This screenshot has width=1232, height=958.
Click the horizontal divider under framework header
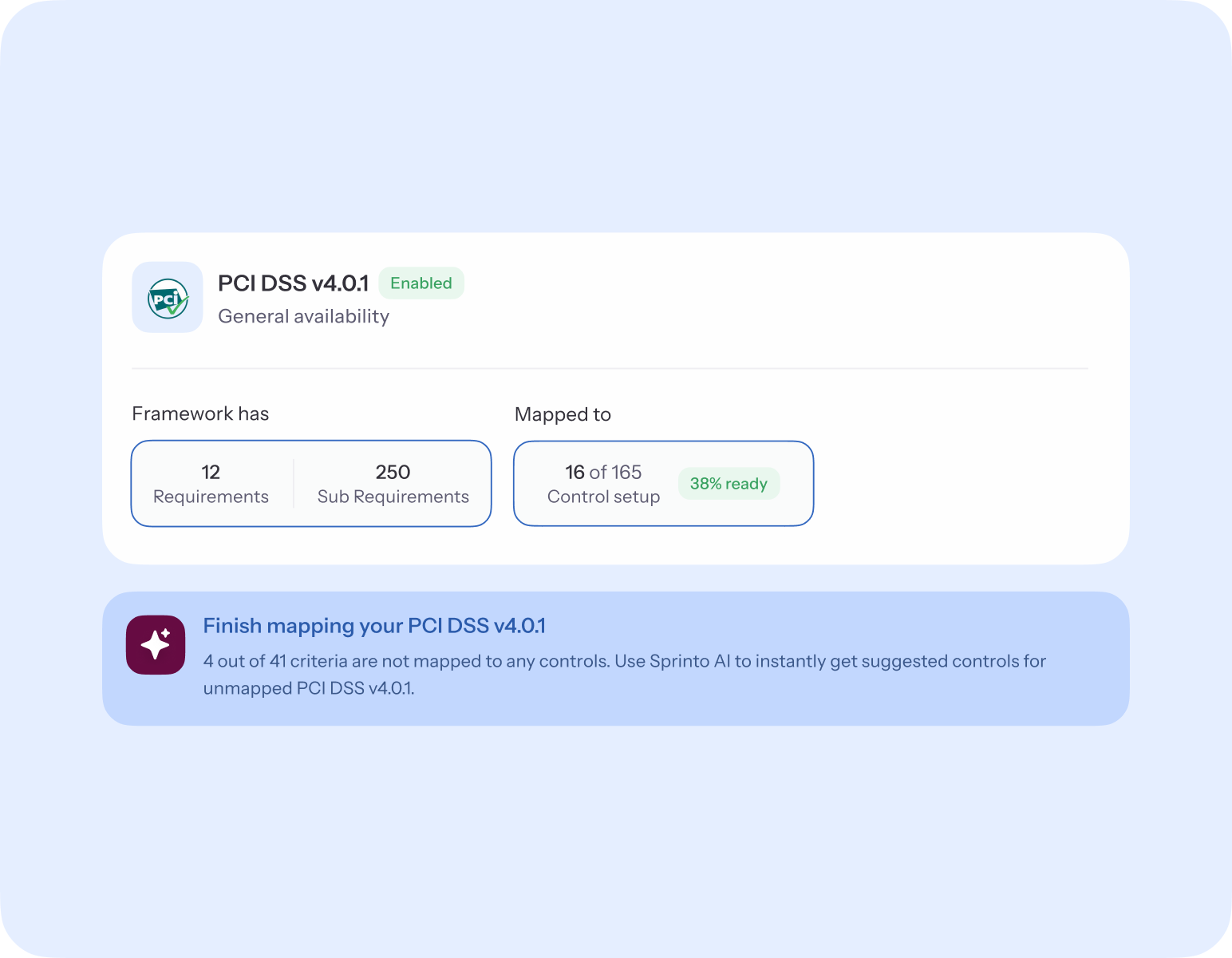pyautogui.click(x=610, y=369)
